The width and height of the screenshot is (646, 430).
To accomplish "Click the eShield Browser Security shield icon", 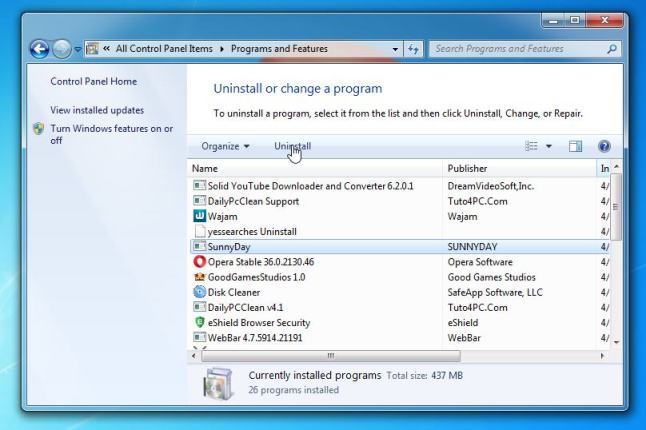I will 199,323.
